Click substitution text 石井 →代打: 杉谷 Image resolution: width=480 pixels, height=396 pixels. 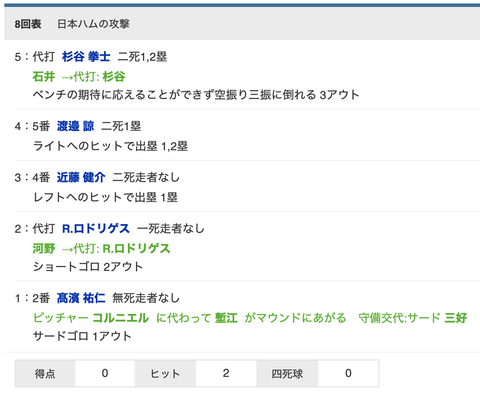79,77
